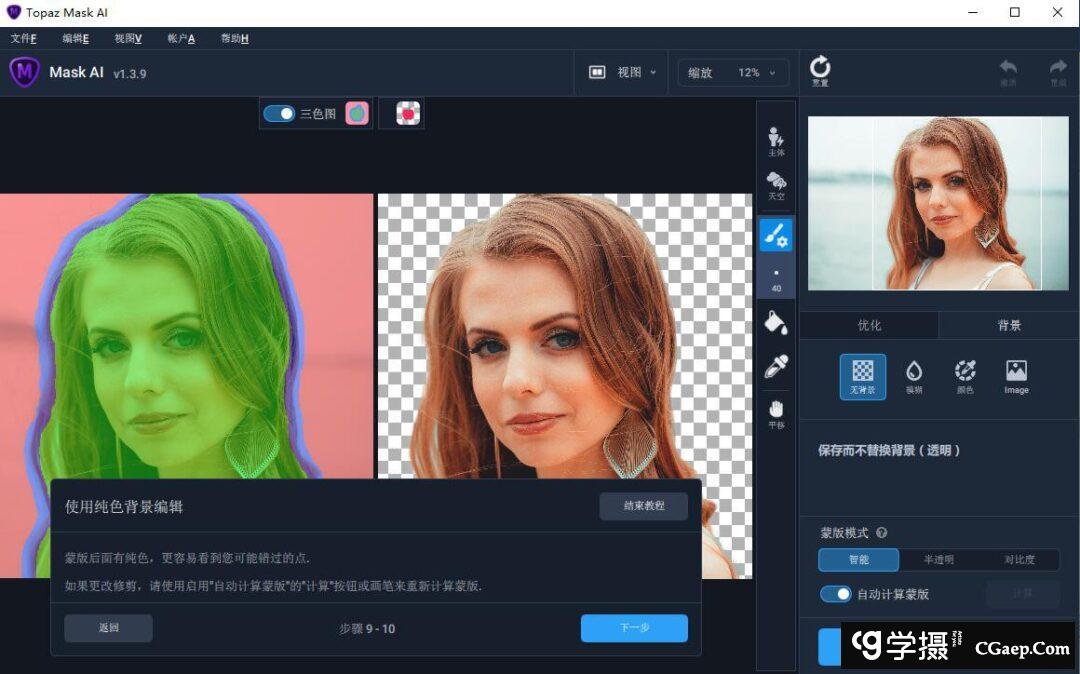Select the brush settings tool
Image resolution: width=1080 pixels, height=674 pixels.
[x=776, y=235]
